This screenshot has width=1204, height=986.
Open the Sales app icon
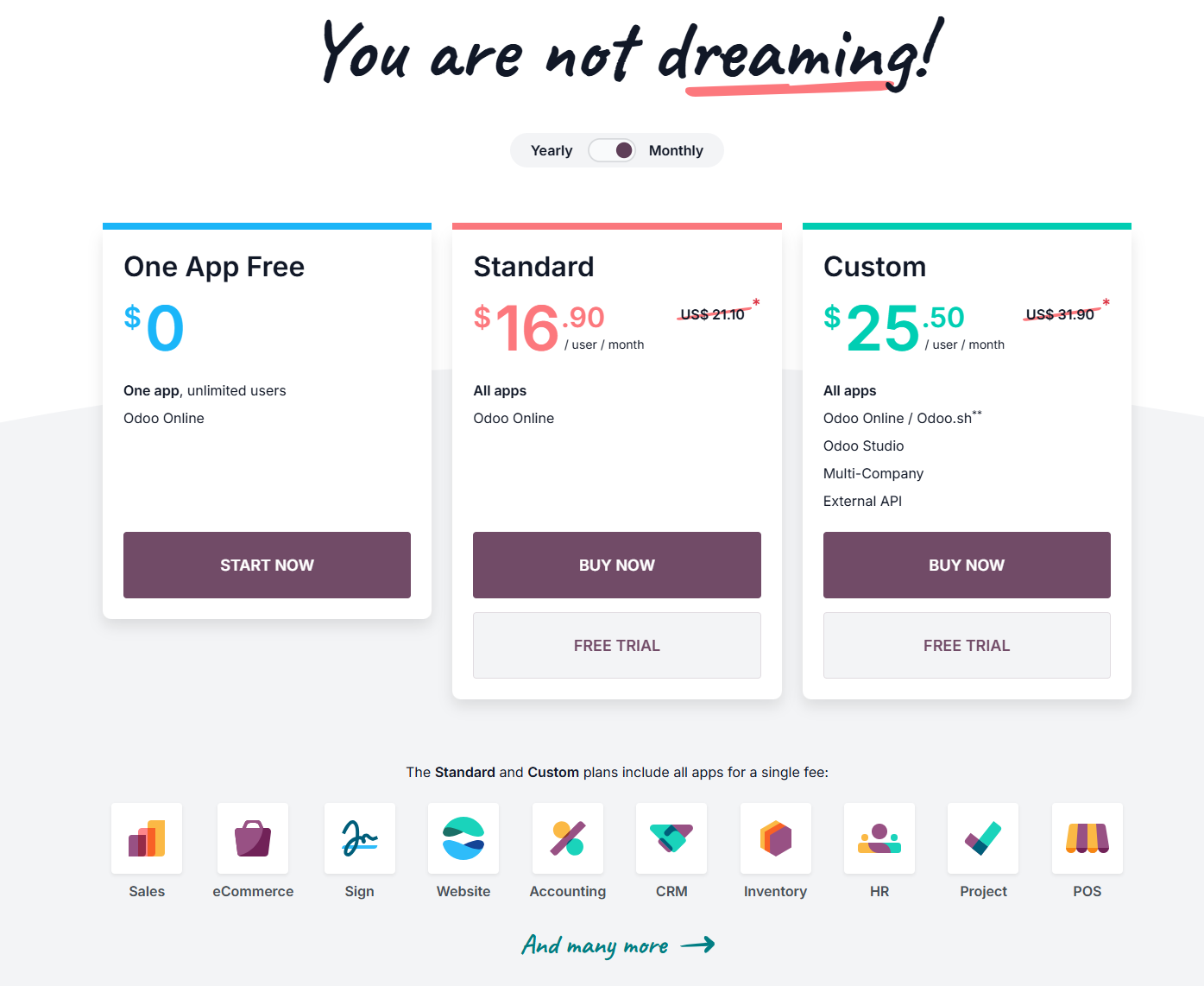[147, 838]
